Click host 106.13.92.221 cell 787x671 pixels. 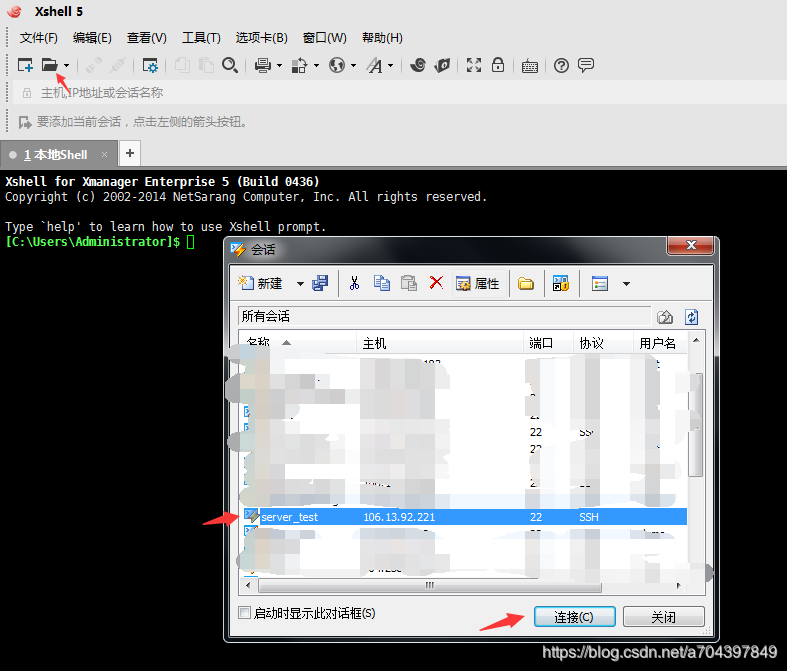tap(399, 517)
